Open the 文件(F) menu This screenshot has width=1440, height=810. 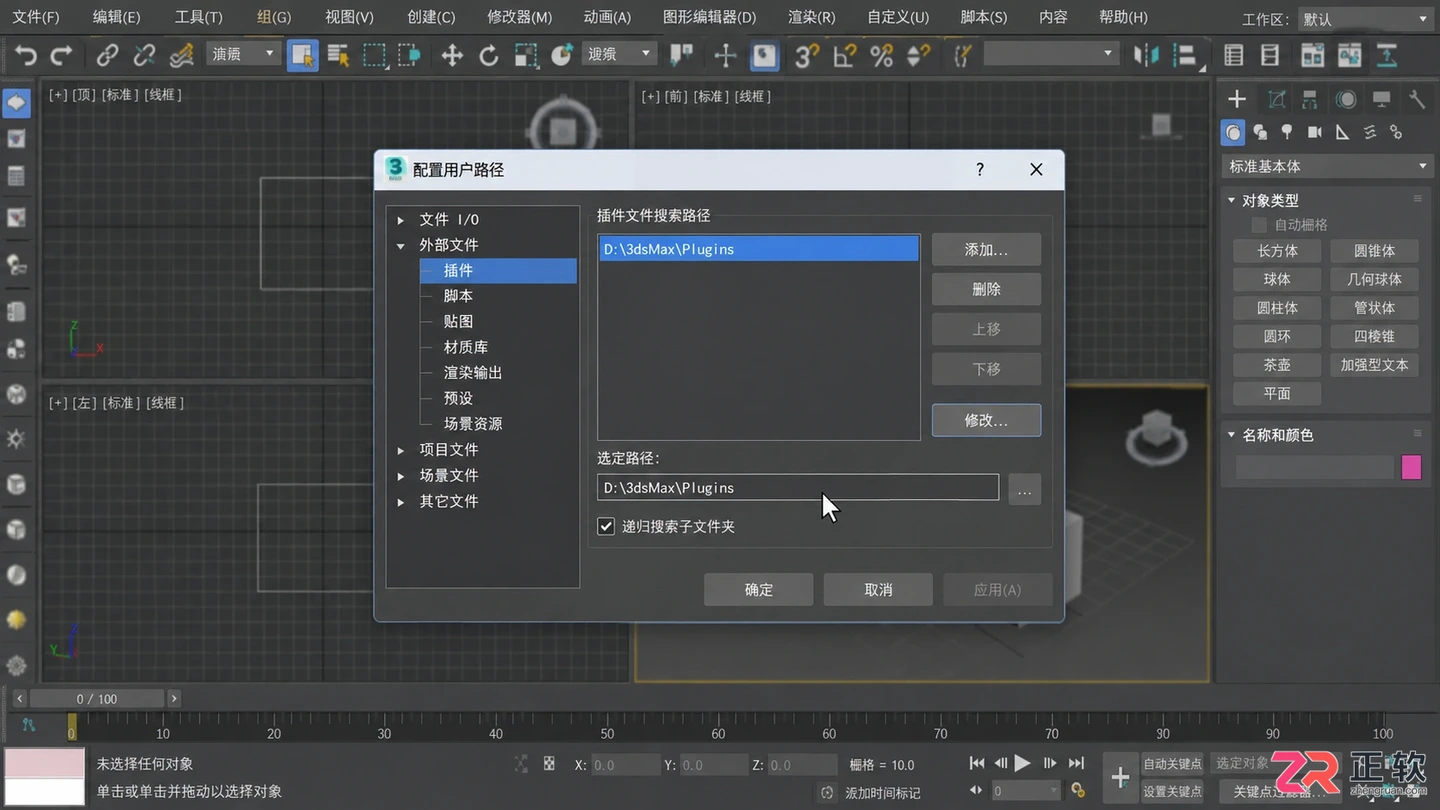pyautogui.click(x=36, y=17)
